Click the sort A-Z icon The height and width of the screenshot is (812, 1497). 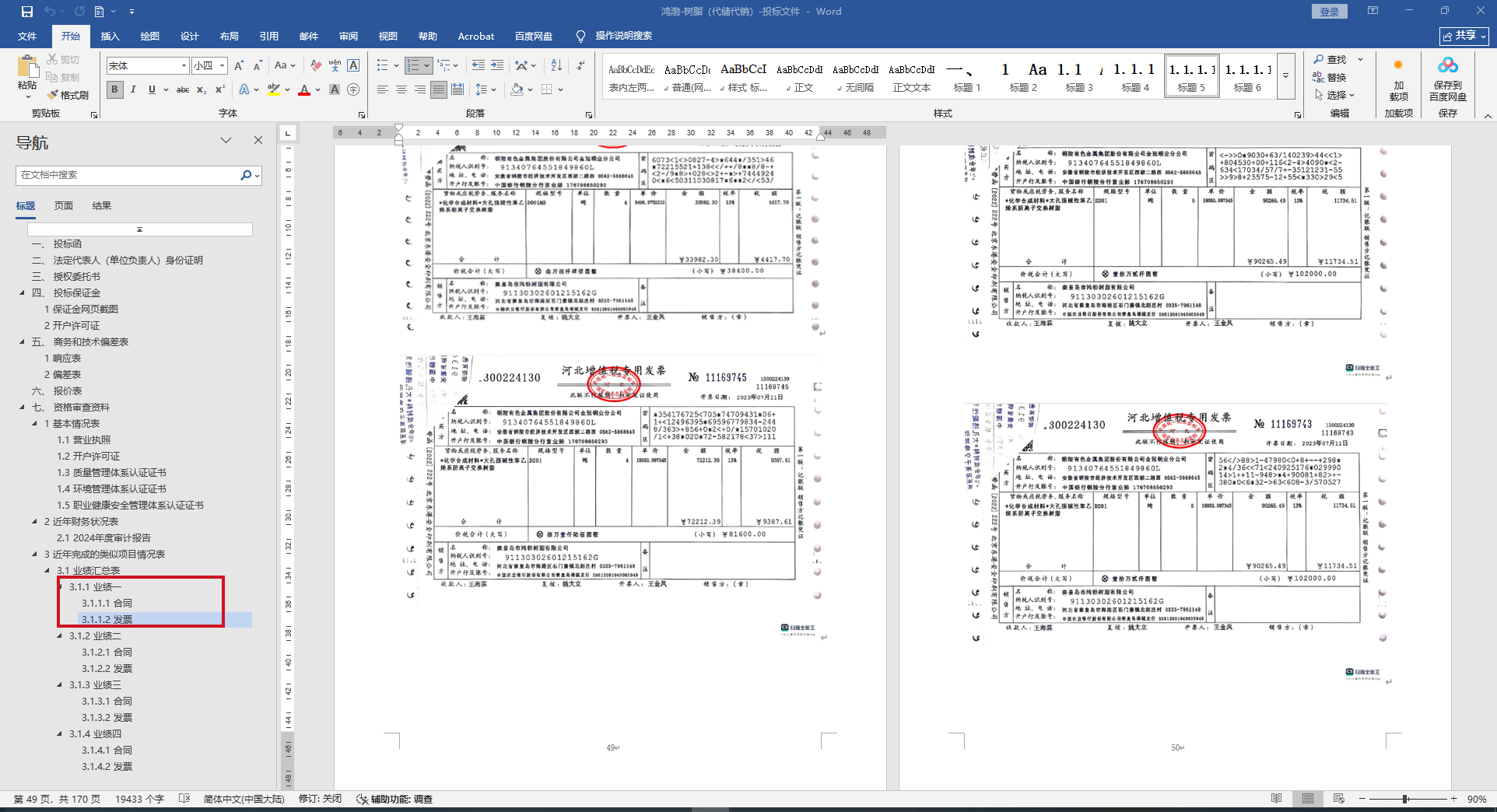(556, 66)
